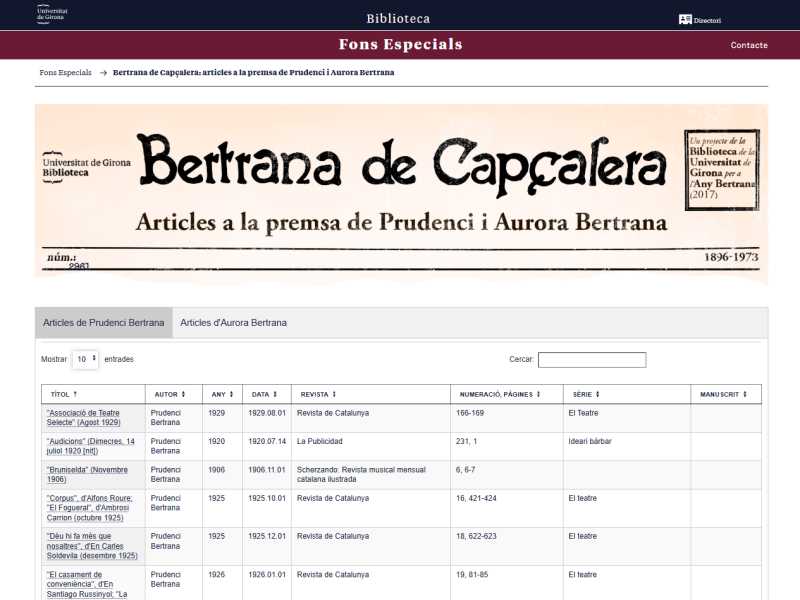The height and width of the screenshot is (600, 800).
Task: Sort table by Sèrie column
Action: 627,394
